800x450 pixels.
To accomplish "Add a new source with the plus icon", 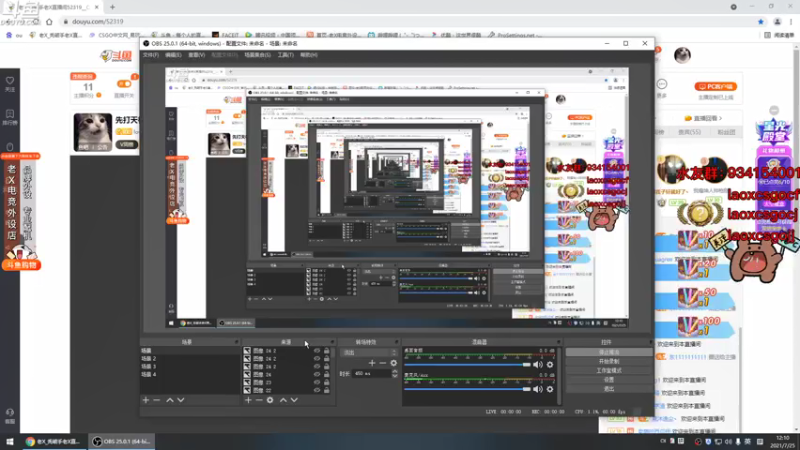I will [x=248, y=400].
